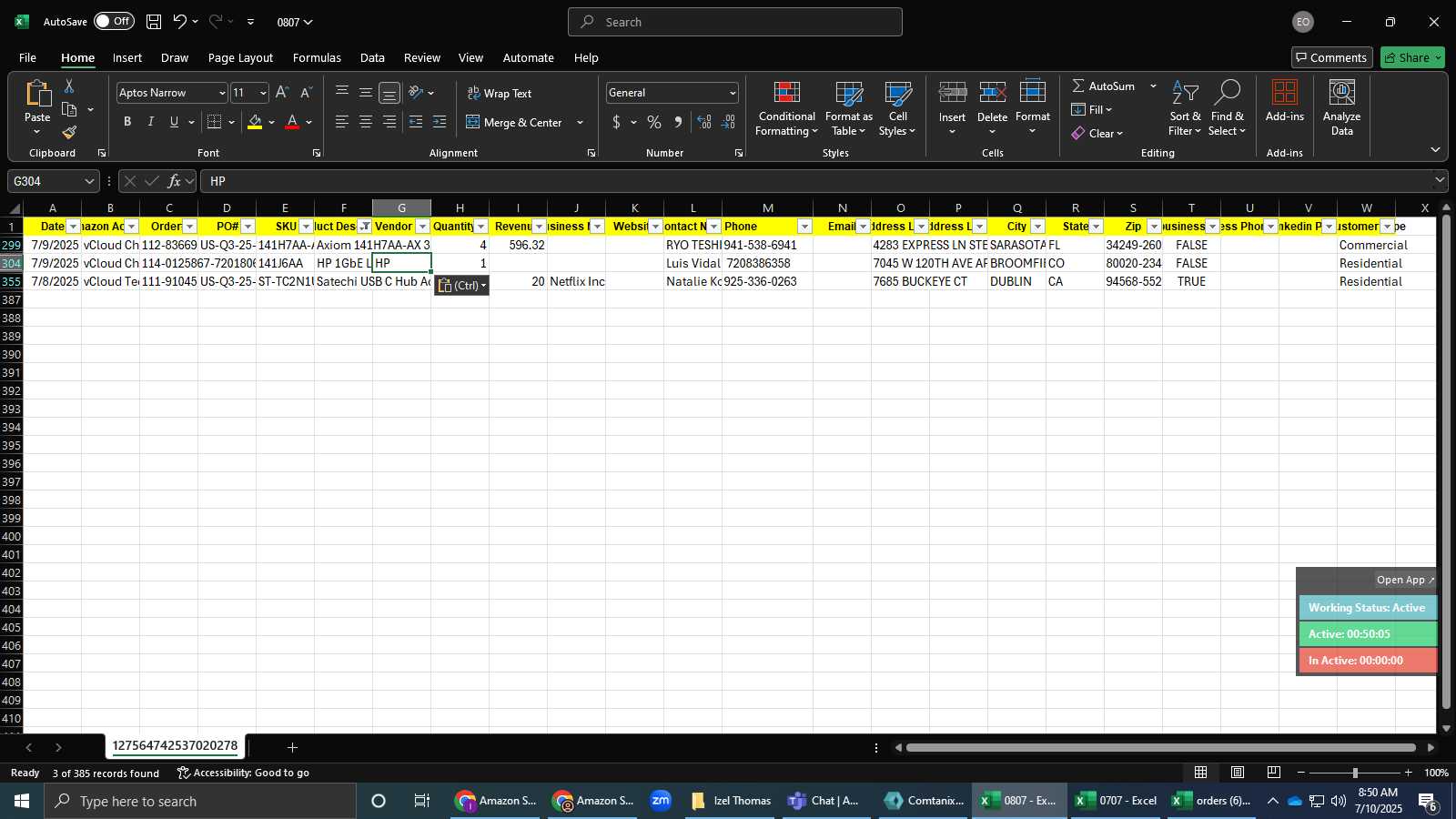Open the General number format dropdown
This screenshot has height=819, width=1456.
tap(733, 93)
